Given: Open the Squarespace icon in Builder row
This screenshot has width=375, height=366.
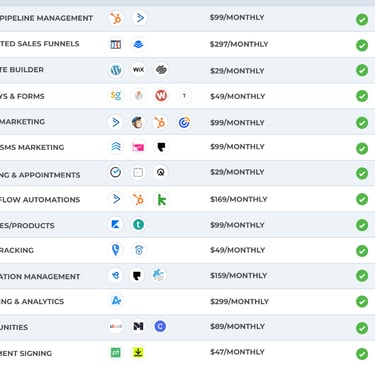Looking at the screenshot, I should pos(161,70).
